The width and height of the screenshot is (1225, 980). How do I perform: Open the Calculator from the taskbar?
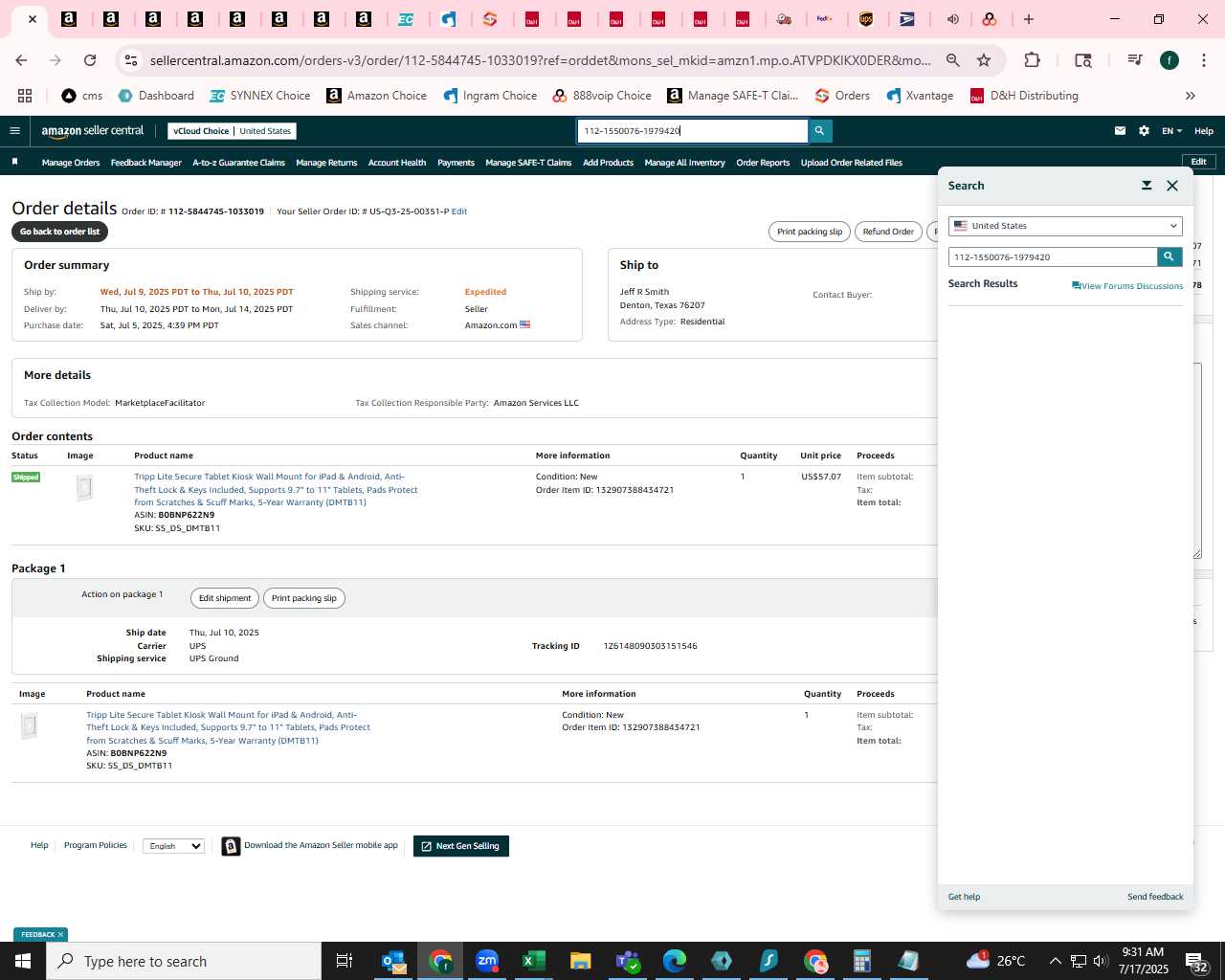[862, 961]
